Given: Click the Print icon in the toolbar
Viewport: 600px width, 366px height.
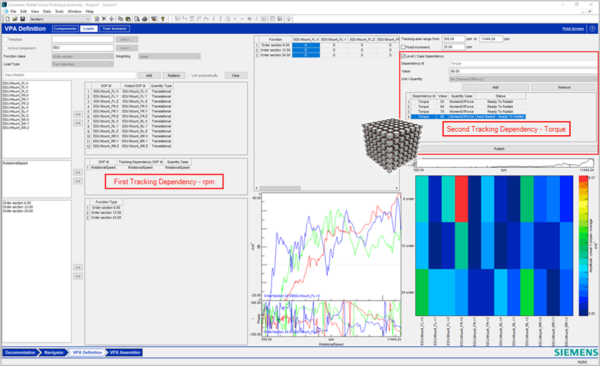Looking at the screenshot, I should click(x=145, y=19).
